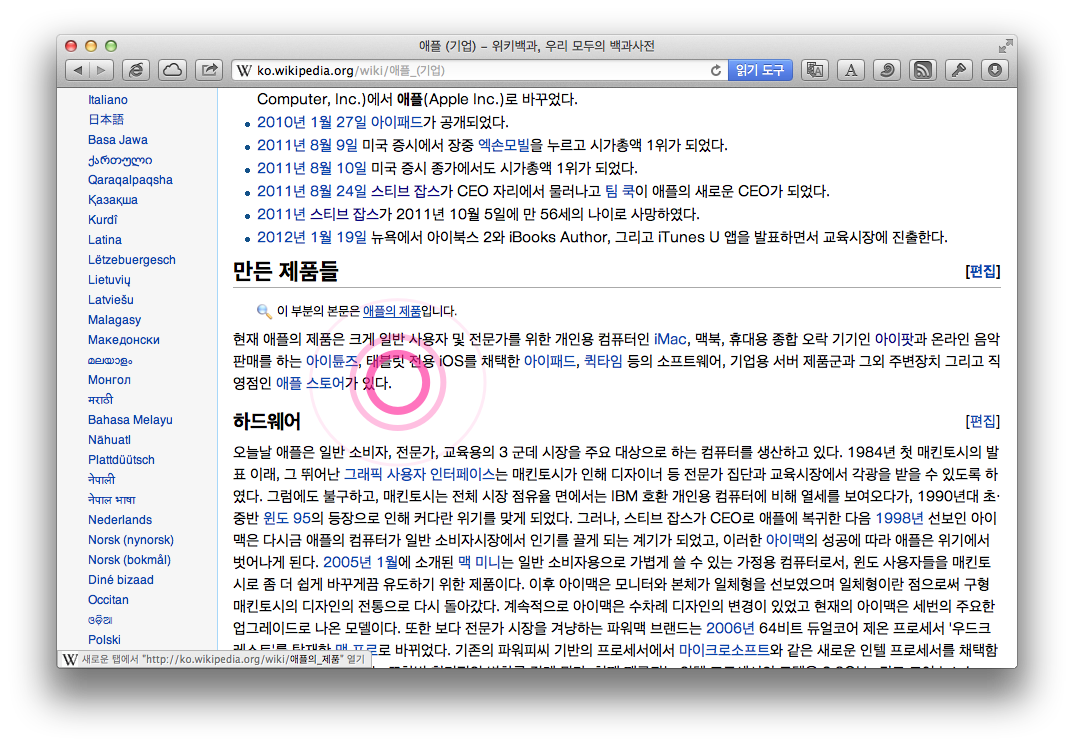Click the swirl extension icon in toolbar
This screenshot has height=747, width=1074.
tap(887, 70)
